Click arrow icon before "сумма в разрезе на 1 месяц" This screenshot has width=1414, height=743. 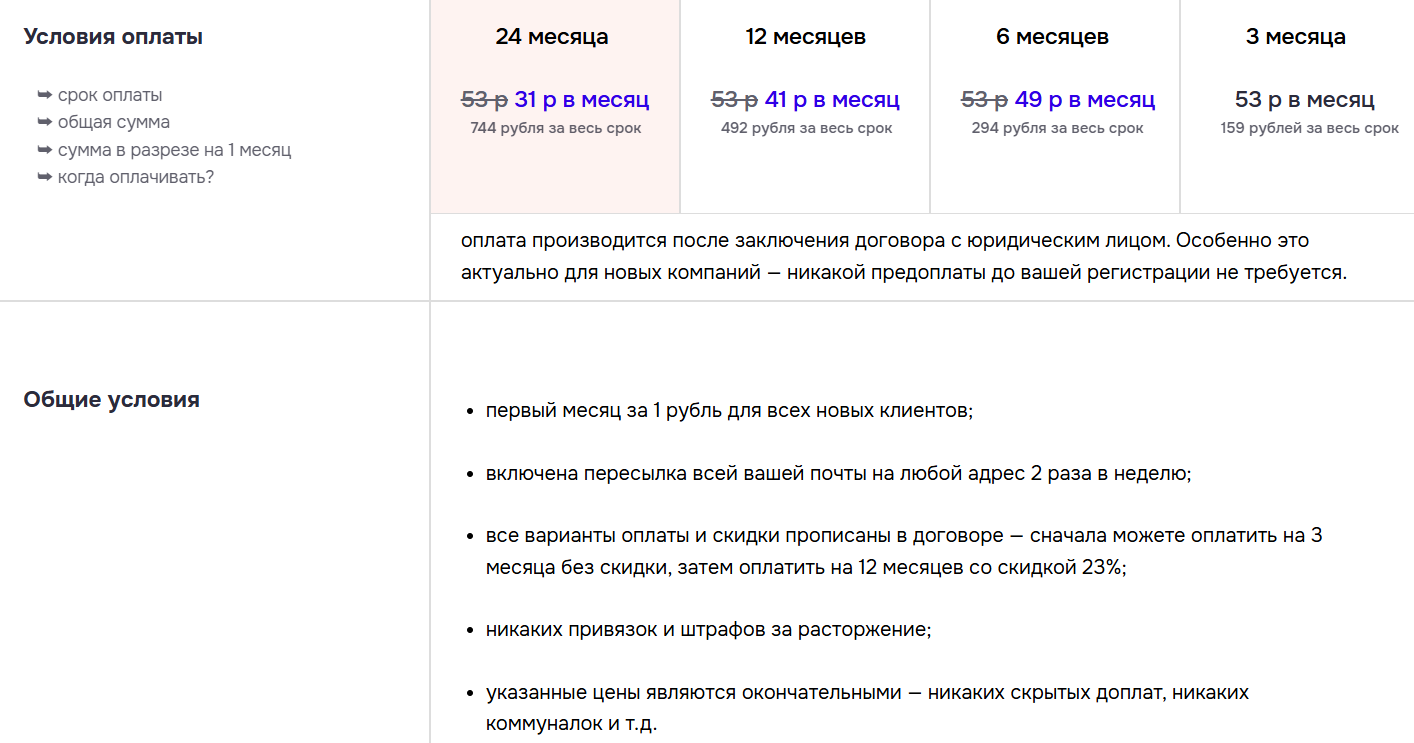[44, 150]
